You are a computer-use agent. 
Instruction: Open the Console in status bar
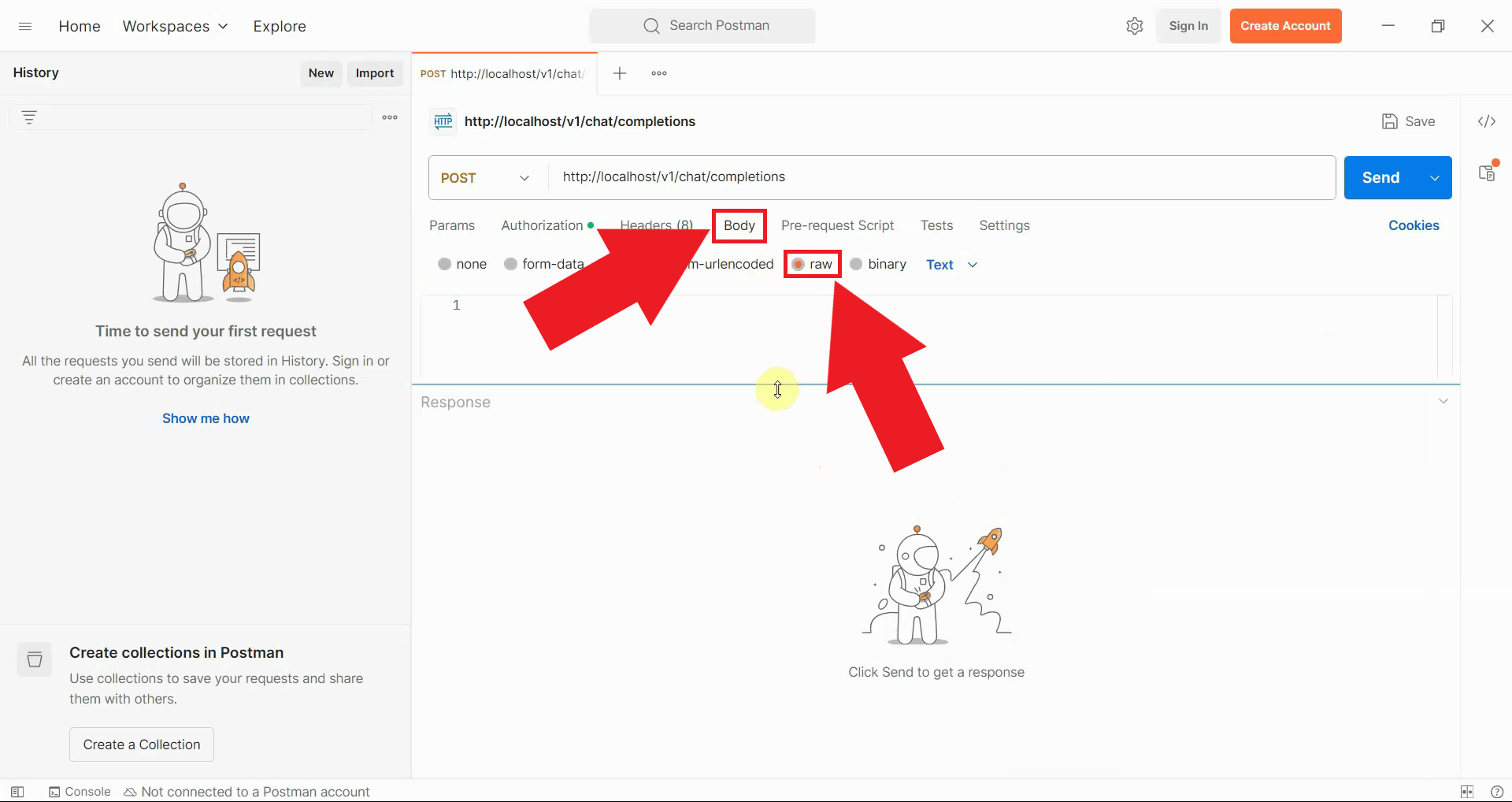[80, 792]
